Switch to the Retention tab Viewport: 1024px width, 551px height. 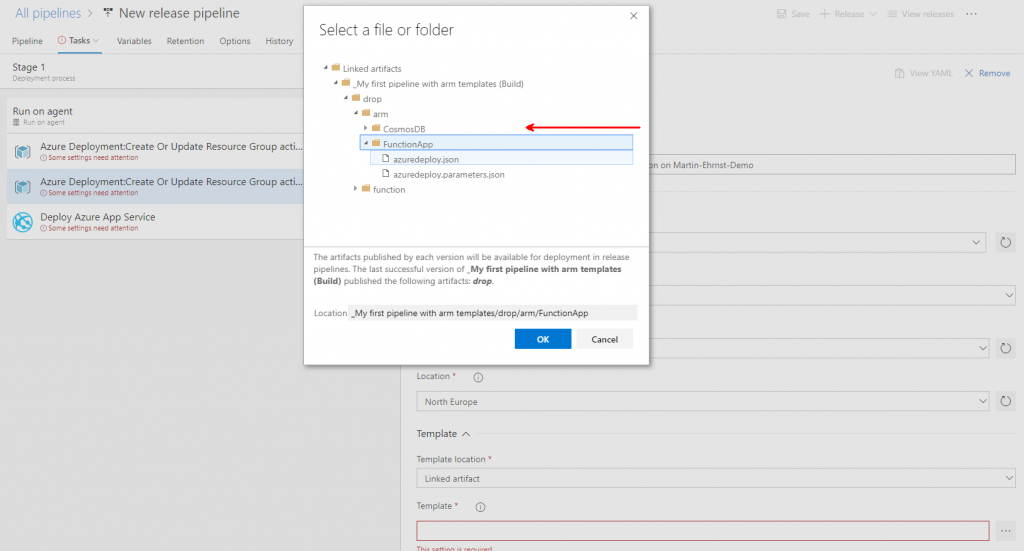(185, 40)
